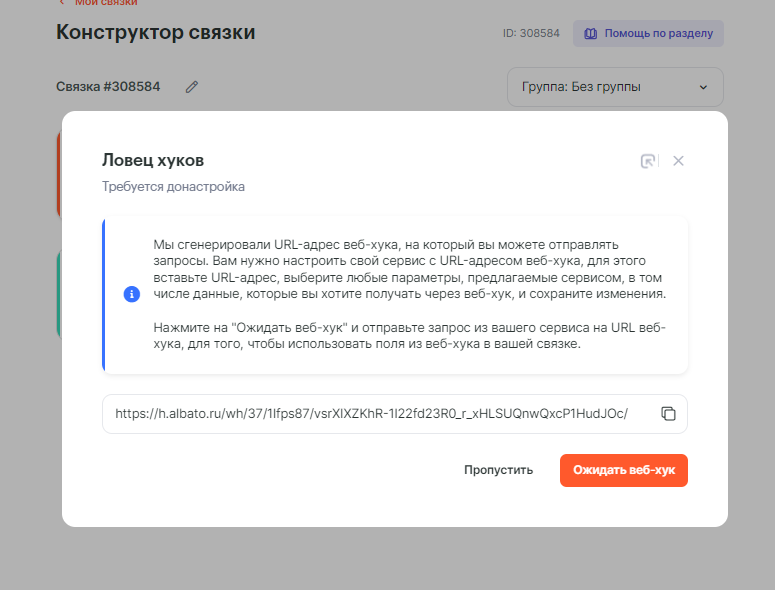
Task: Expand the group selector using its chevron arrow
Action: pyautogui.click(x=703, y=87)
